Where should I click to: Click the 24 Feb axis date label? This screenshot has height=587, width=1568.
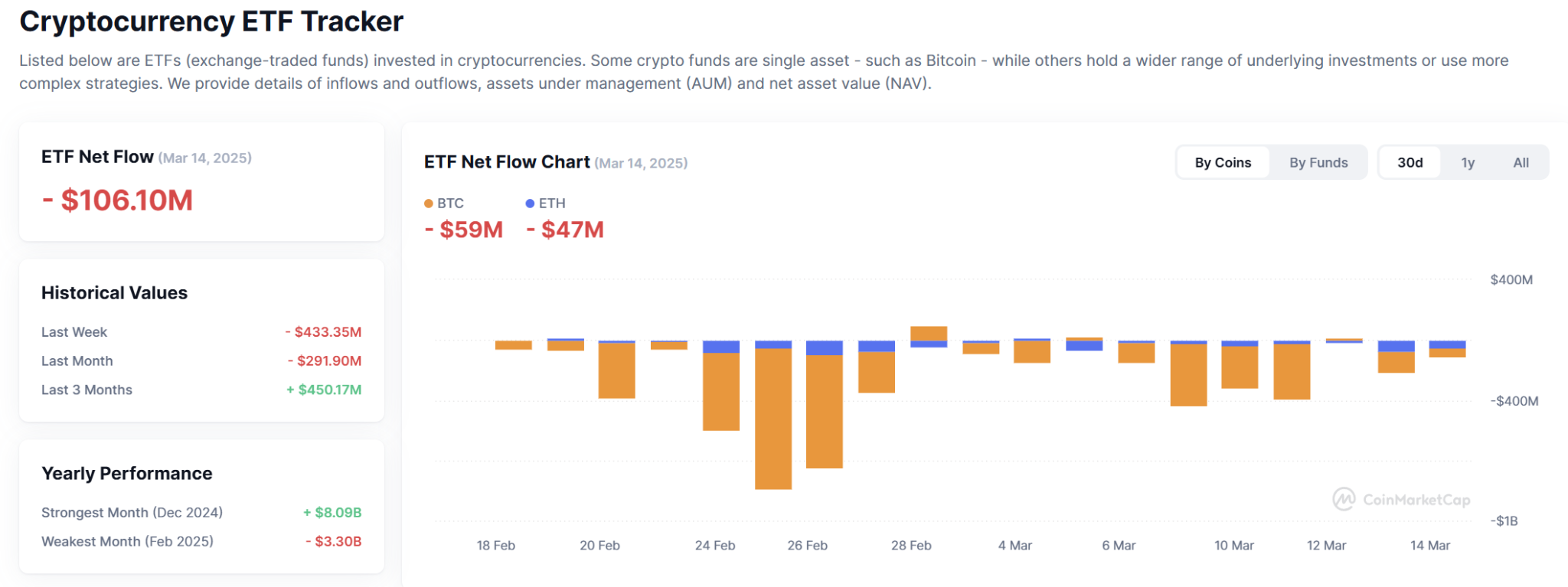tap(715, 546)
